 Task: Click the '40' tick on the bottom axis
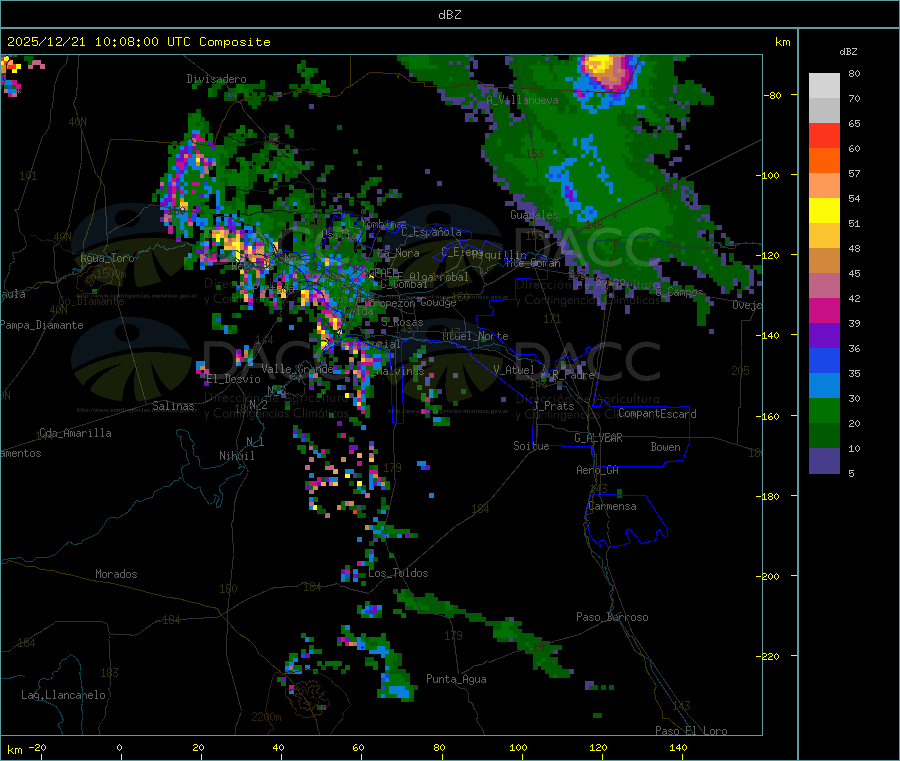(x=278, y=748)
